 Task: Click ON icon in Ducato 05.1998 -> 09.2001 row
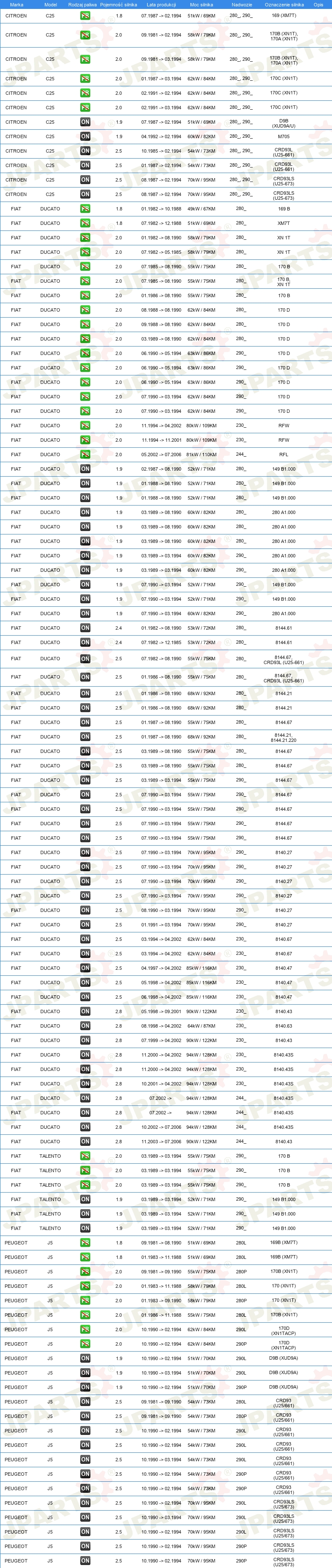click(x=85, y=1011)
